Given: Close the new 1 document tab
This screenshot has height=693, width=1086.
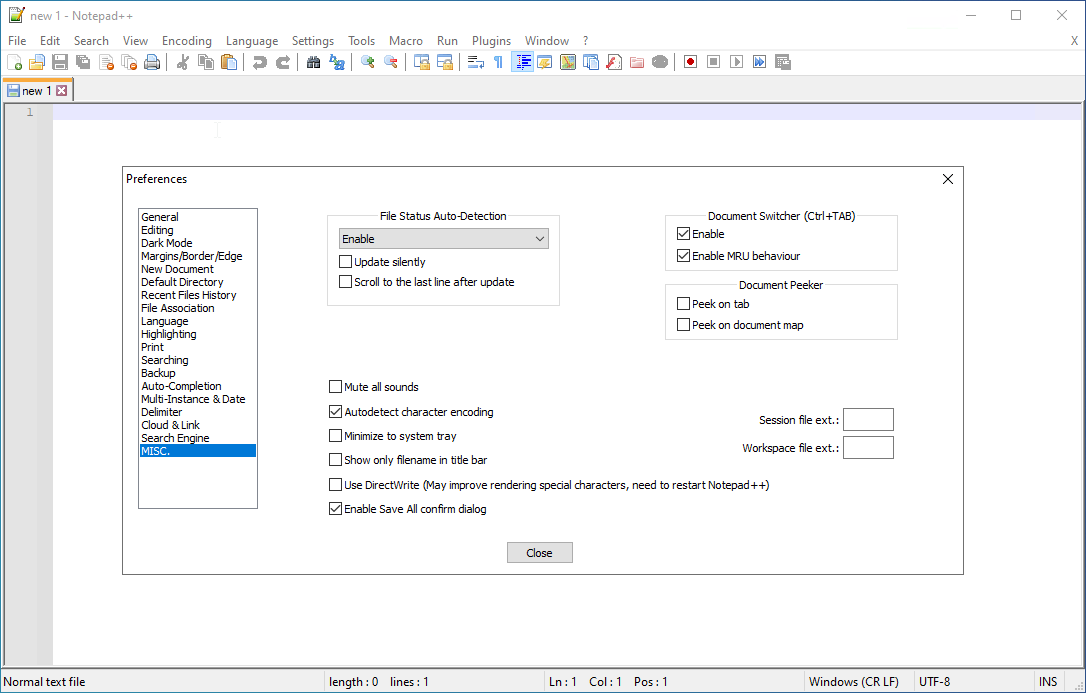Looking at the screenshot, I should pos(62,91).
